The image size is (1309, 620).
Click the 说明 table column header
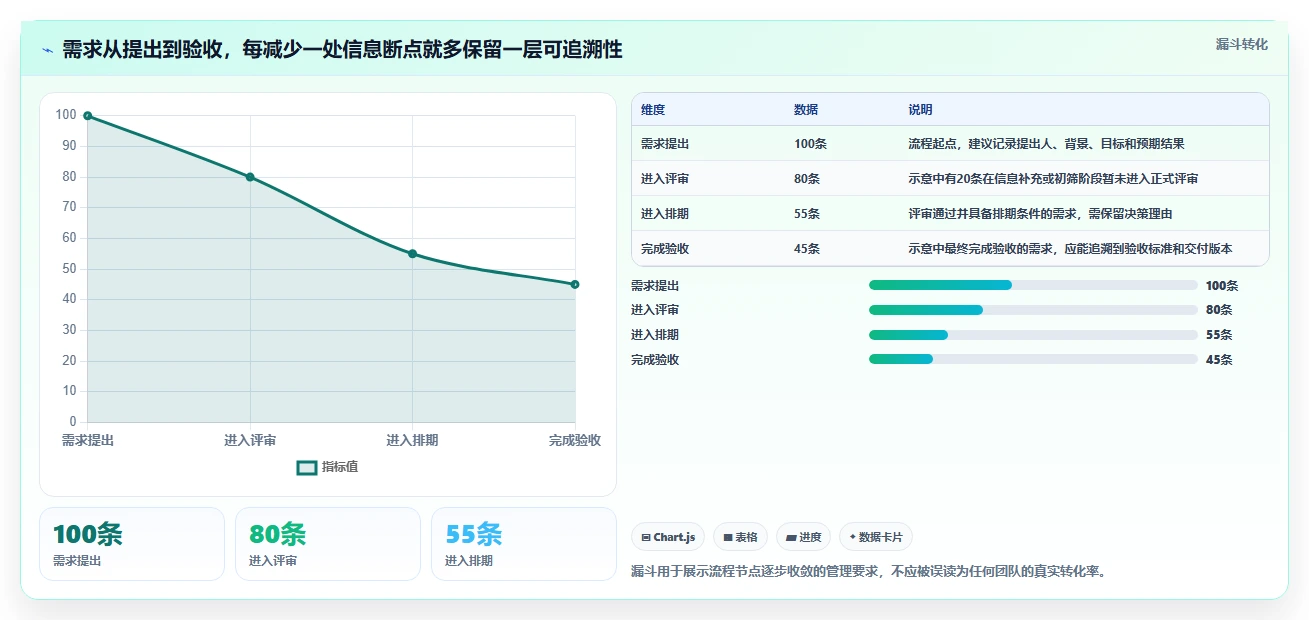point(920,110)
